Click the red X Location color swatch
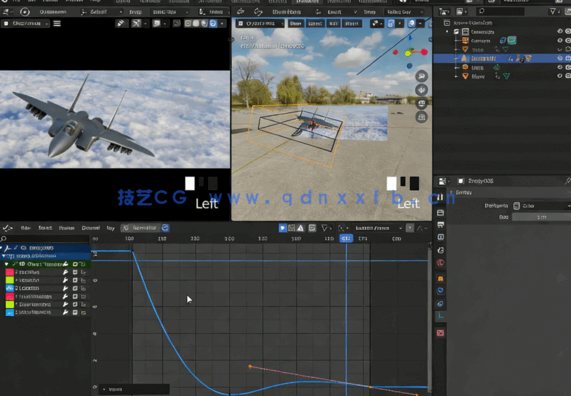Screen dimensions: 571x396 click(10, 272)
